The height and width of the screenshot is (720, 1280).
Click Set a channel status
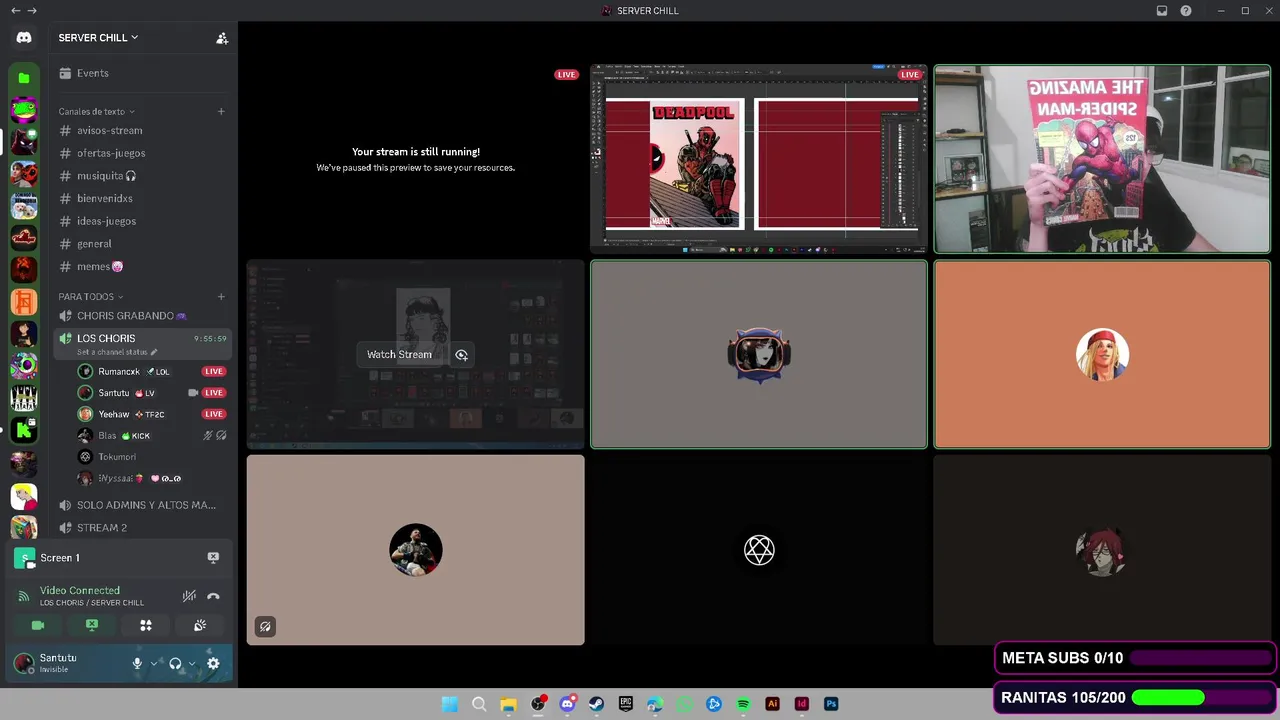(116, 352)
